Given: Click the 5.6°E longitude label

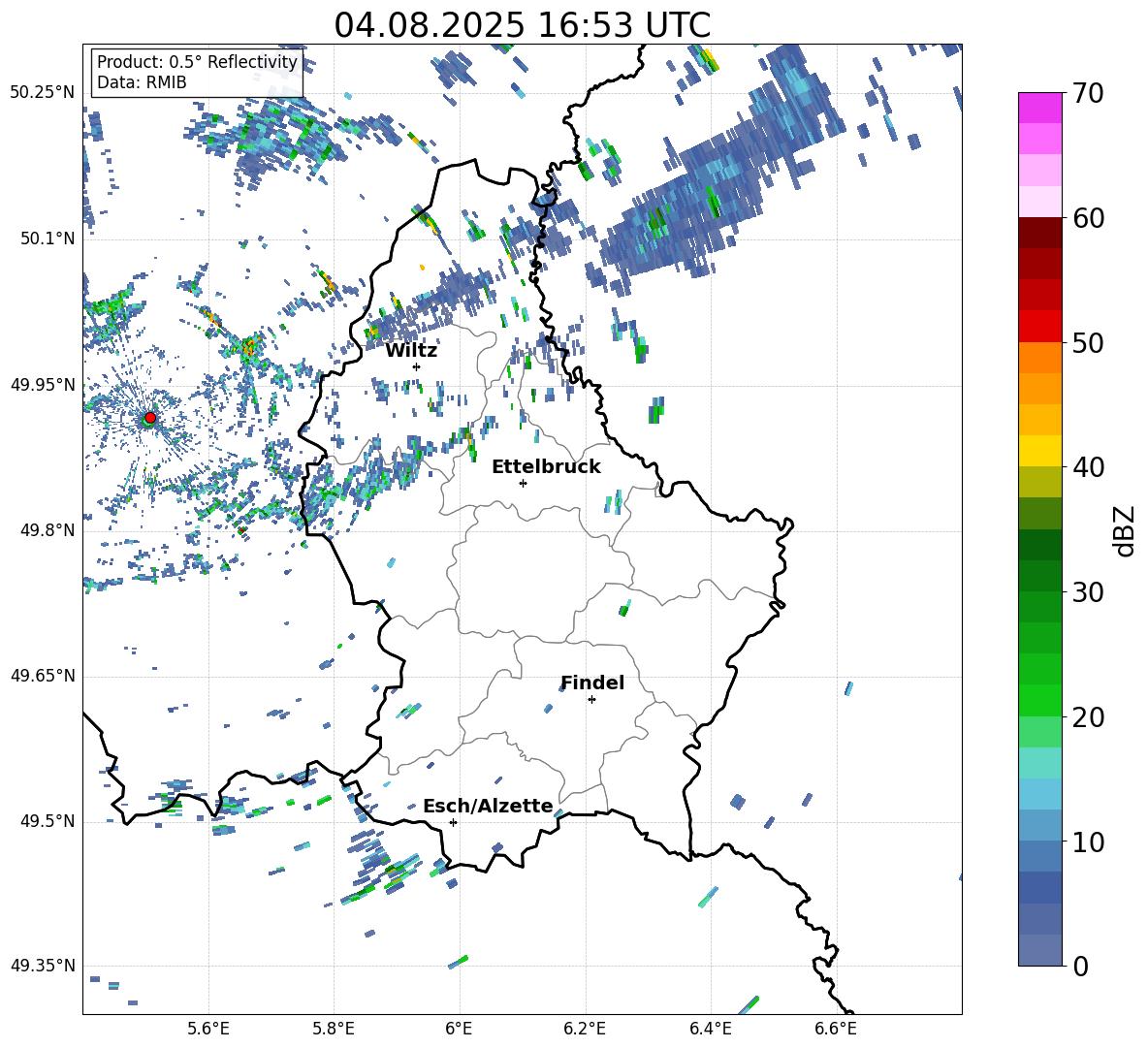Looking at the screenshot, I should pyautogui.click(x=208, y=1029).
